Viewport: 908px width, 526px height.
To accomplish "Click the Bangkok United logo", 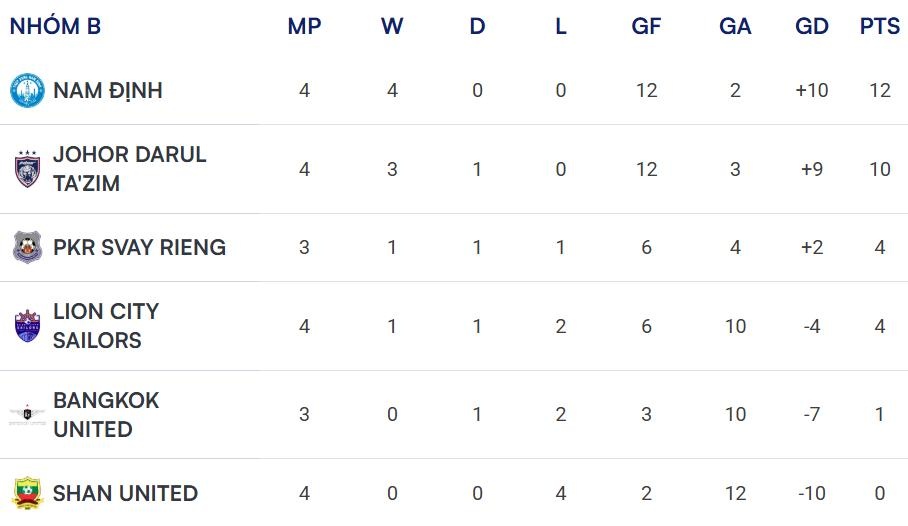I will (27, 414).
